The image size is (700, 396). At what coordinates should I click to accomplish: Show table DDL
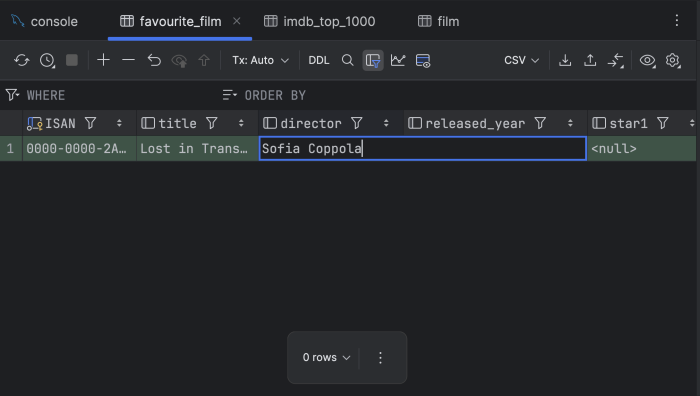(x=319, y=60)
